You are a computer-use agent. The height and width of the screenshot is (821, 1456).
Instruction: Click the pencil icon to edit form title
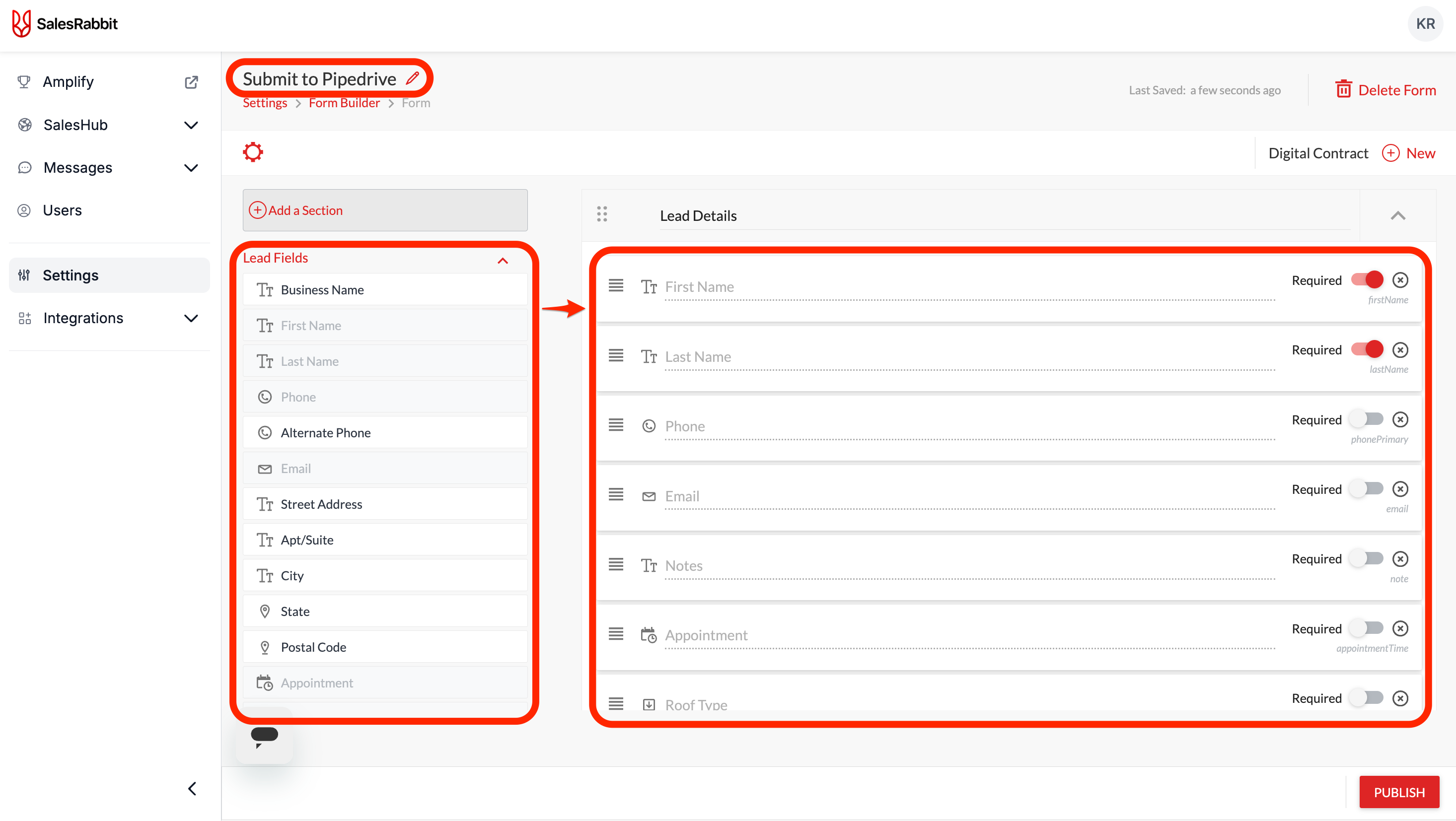[x=413, y=78]
